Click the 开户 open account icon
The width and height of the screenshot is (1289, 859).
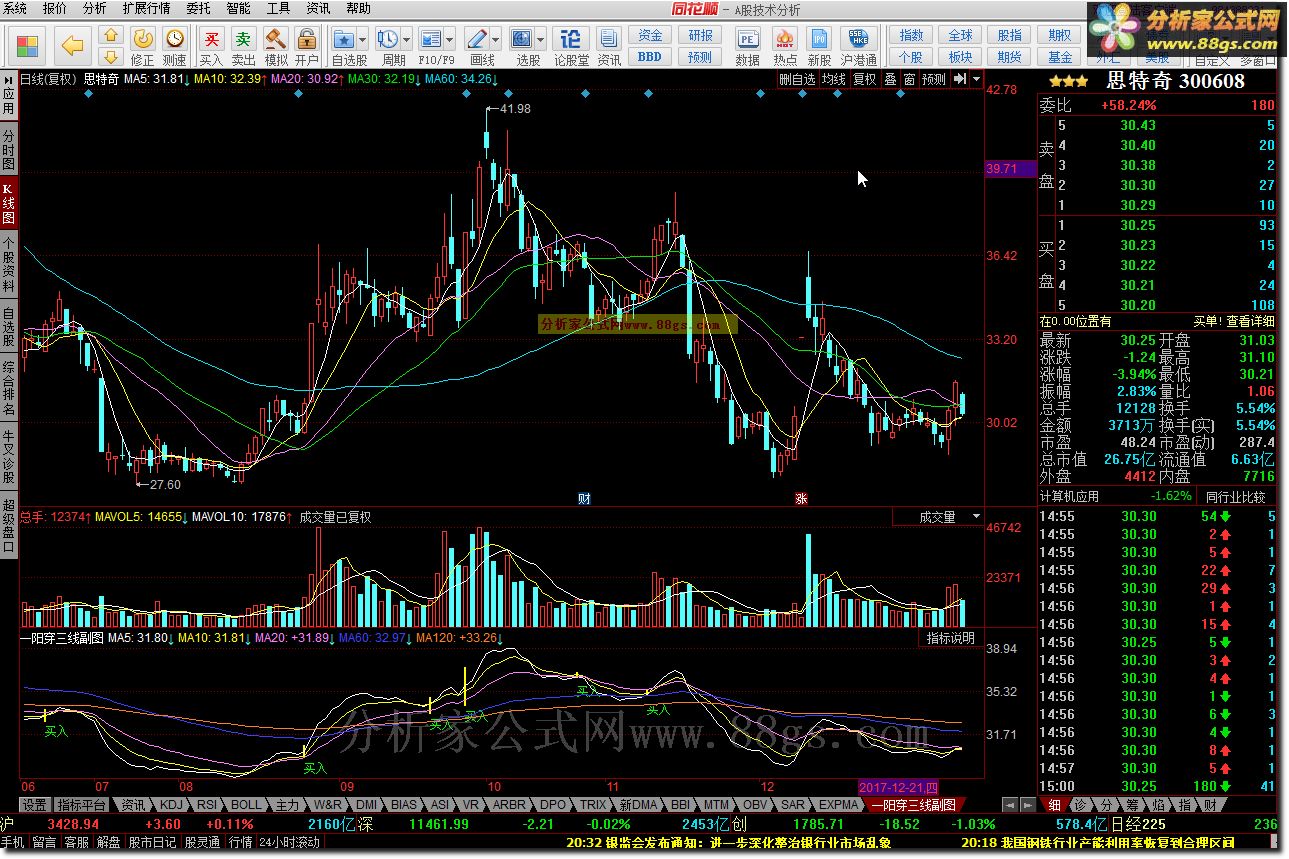click(x=307, y=45)
